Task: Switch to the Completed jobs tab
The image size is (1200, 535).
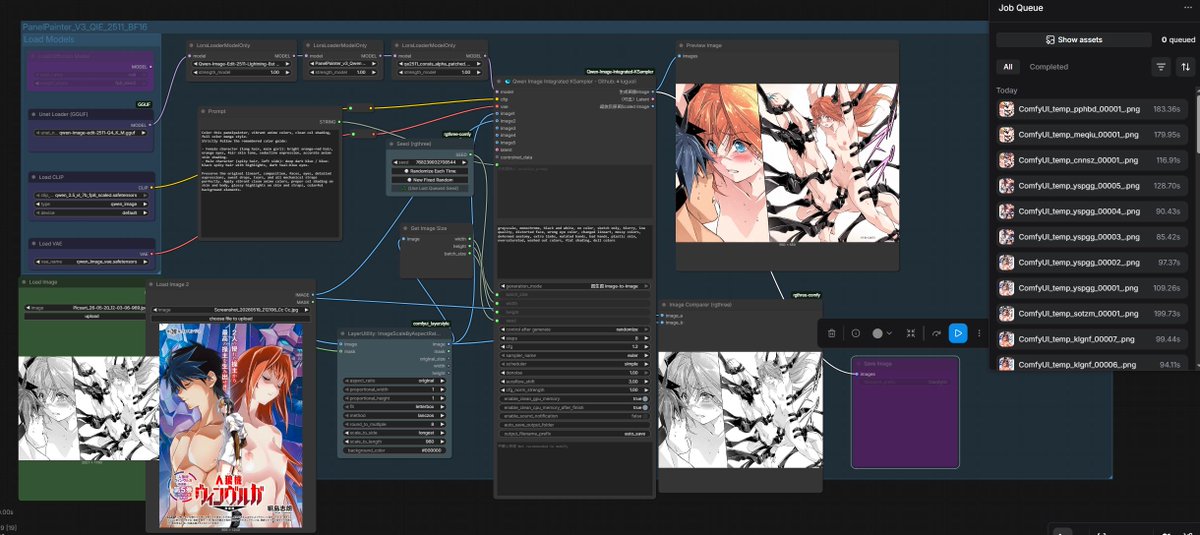Action: click(1049, 67)
